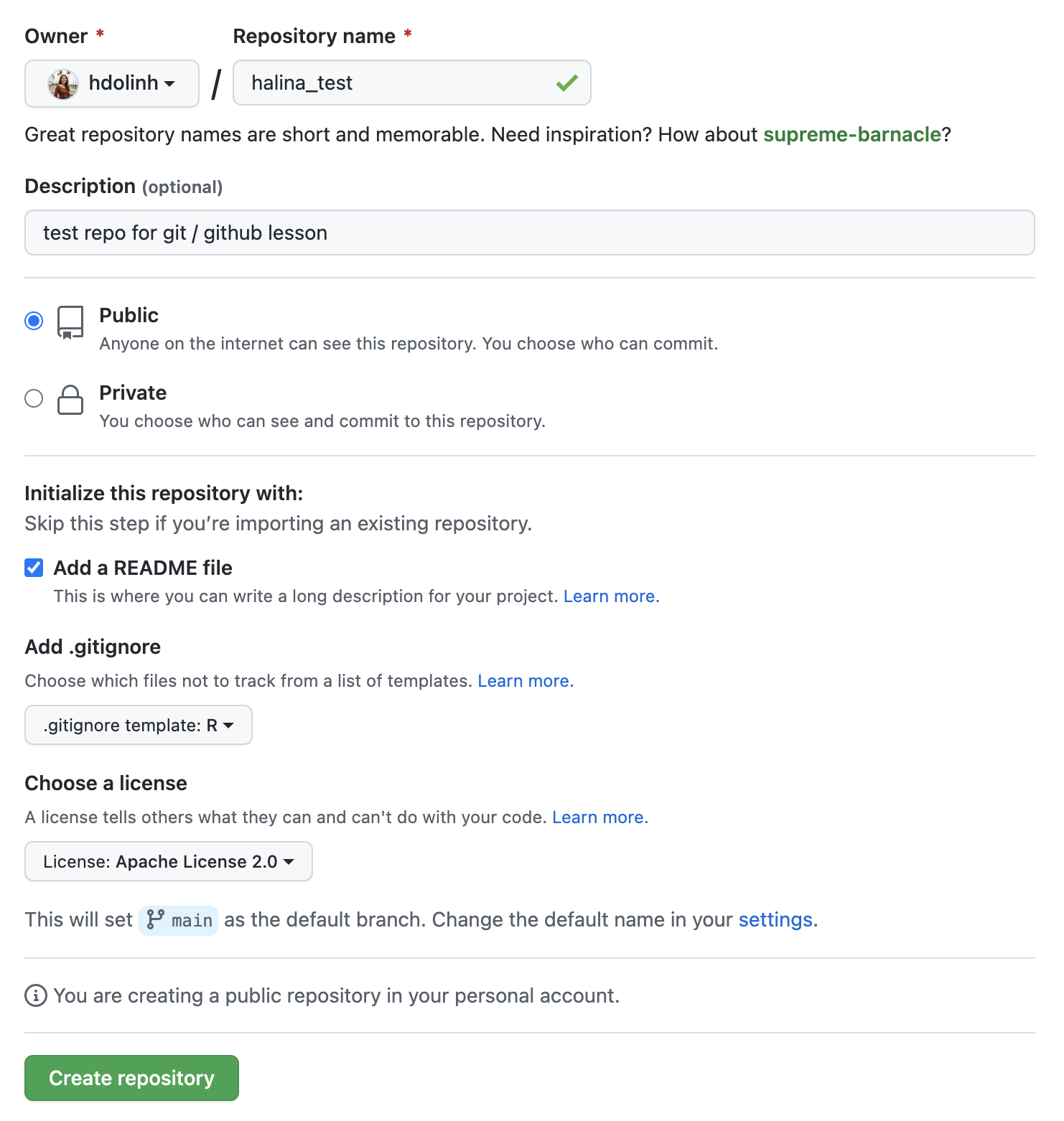Image resolution: width=1064 pixels, height=1121 pixels.
Task: Click the green checkmark in repository name
Action: pyautogui.click(x=566, y=83)
